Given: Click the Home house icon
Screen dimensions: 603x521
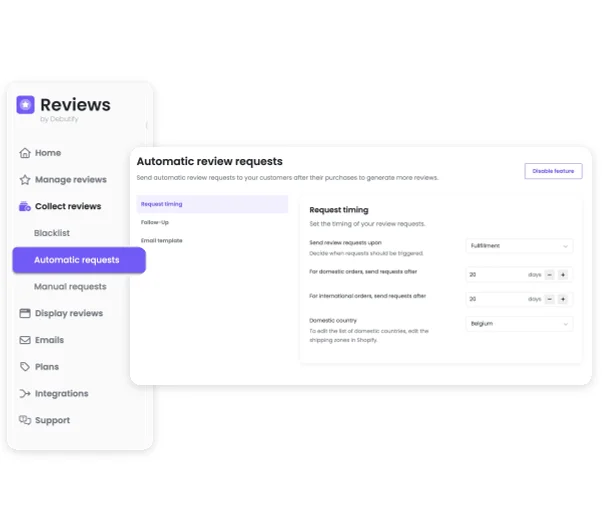Looking at the screenshot, I should click(25, 153).
